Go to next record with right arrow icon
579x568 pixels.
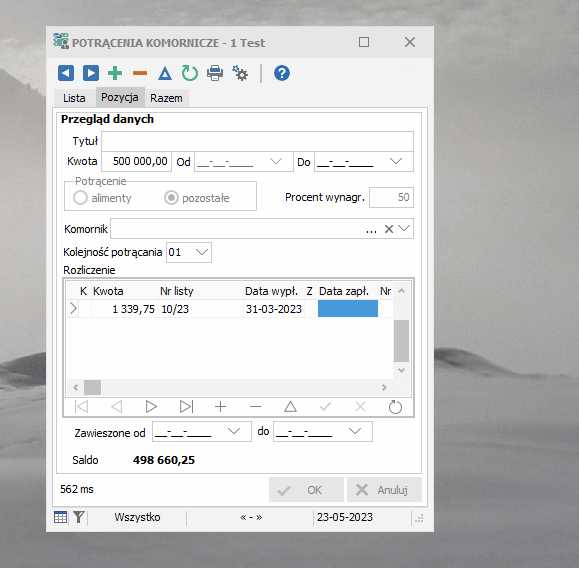pos(91,73)
